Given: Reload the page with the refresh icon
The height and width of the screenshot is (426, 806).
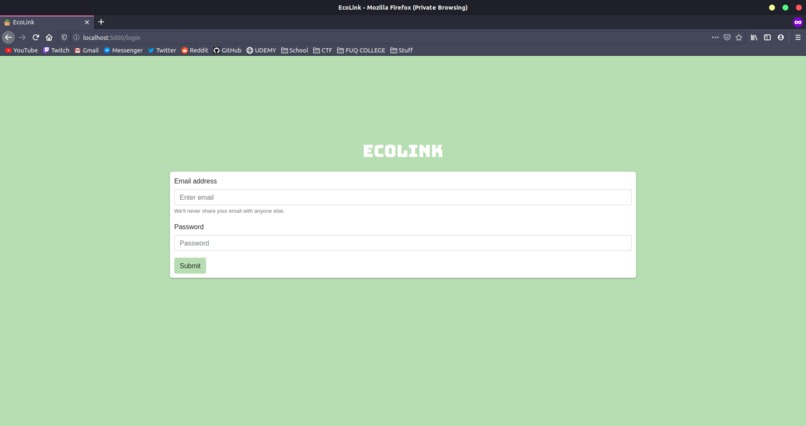Looking at the screenshot, I should pos(35,37).
